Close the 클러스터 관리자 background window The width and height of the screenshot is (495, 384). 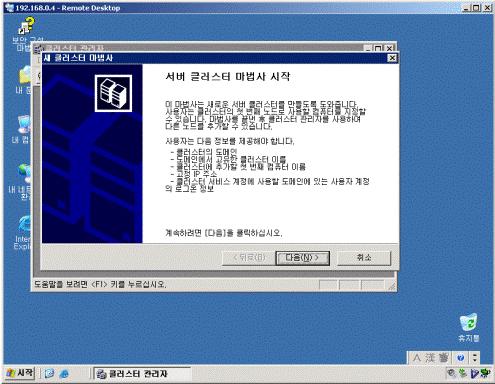tap(389, 48)
